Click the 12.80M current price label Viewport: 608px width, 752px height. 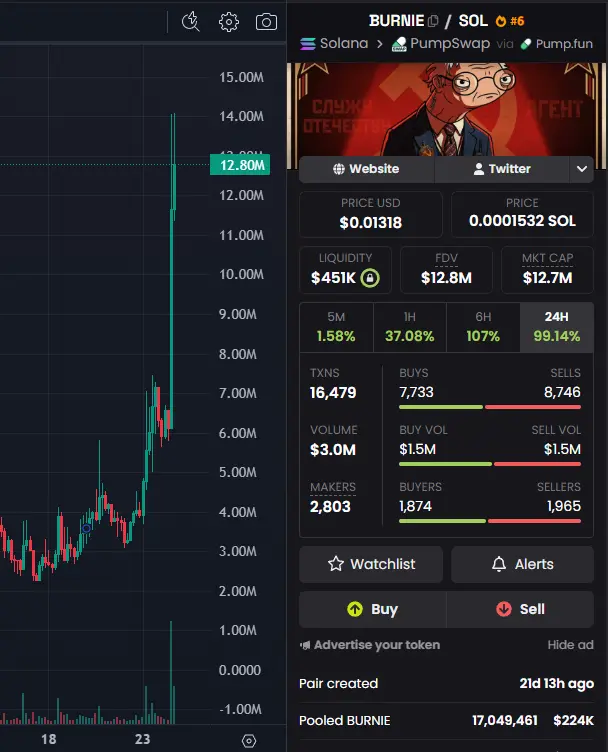pyautogui.click(x=240, y=165)
